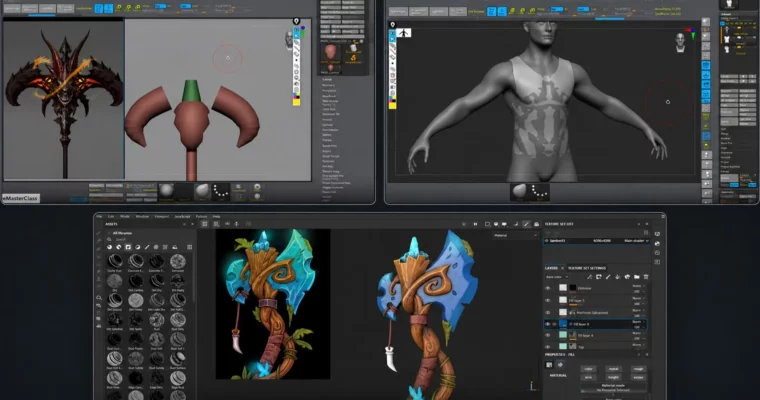
Task: Open the Window menu in Substance Painter
Action: click(142, 216)
